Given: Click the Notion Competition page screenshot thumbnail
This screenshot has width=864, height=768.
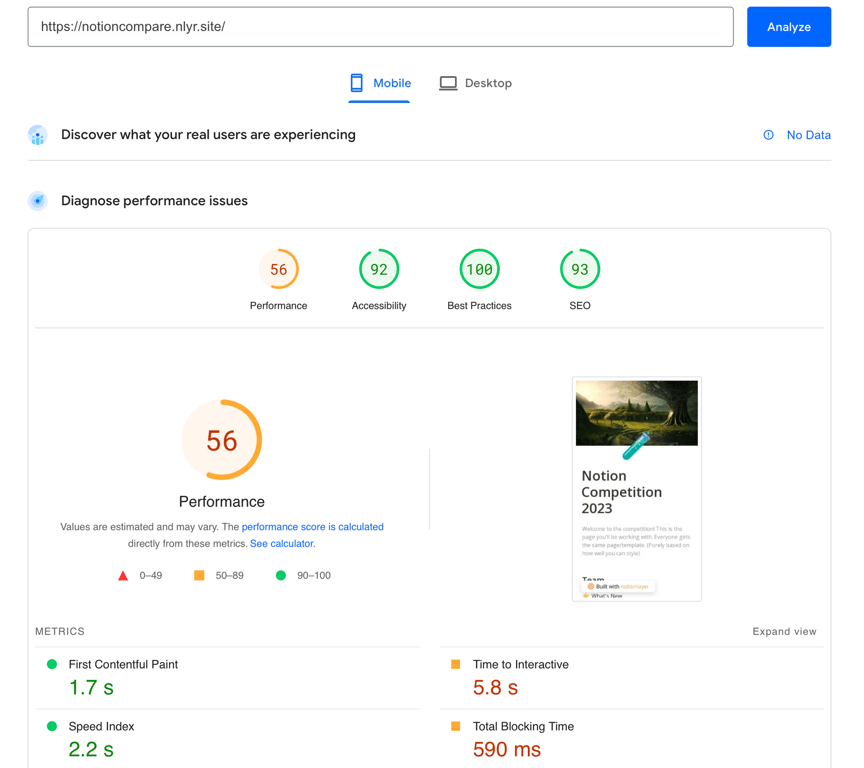Looking at the screenshot, I should [x=637, y=489].
